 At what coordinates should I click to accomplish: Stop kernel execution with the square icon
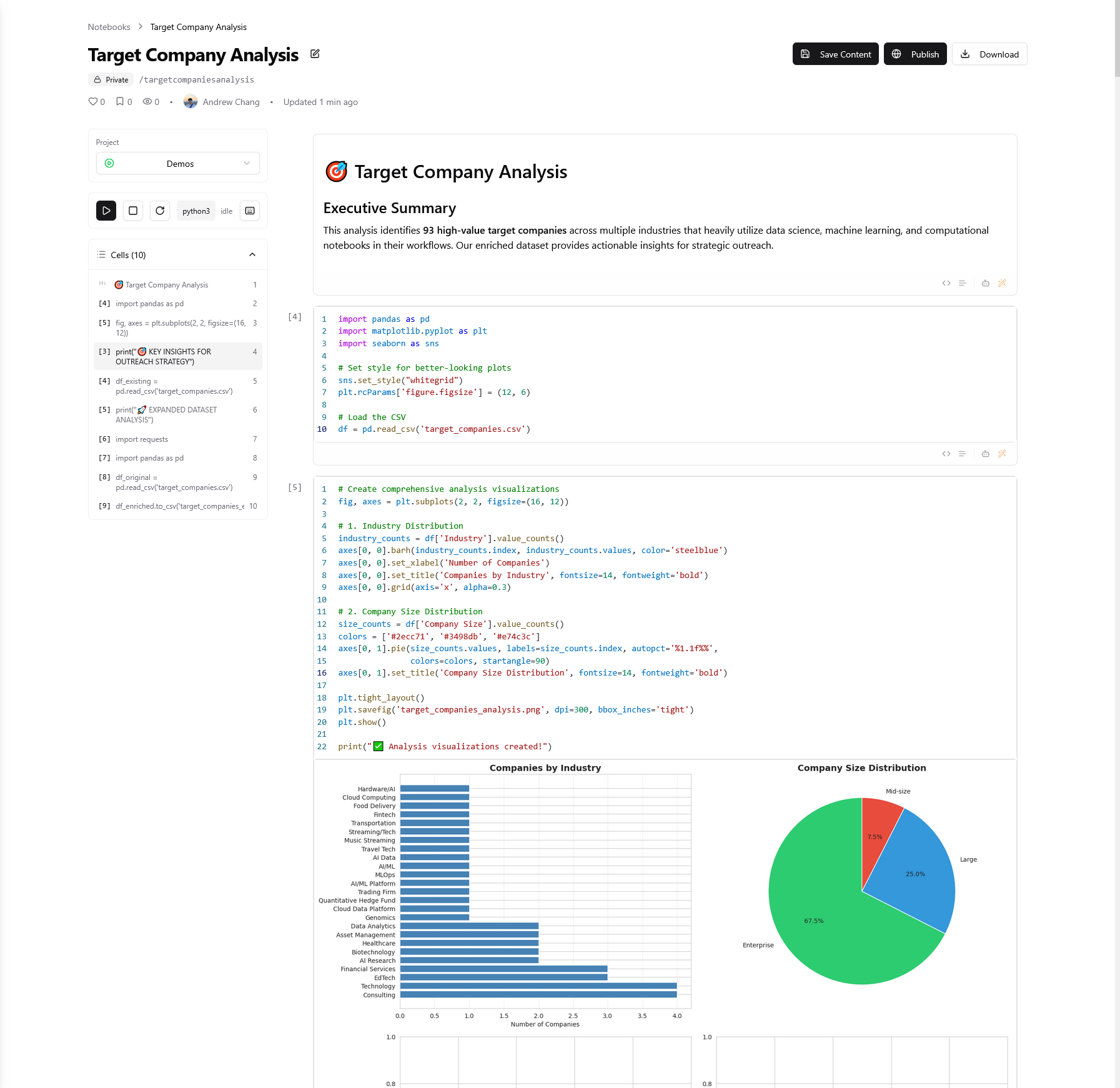pos(133,211)
